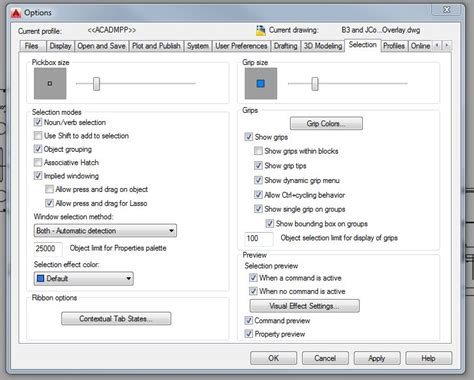Click the Cancel button

(325, 358)
